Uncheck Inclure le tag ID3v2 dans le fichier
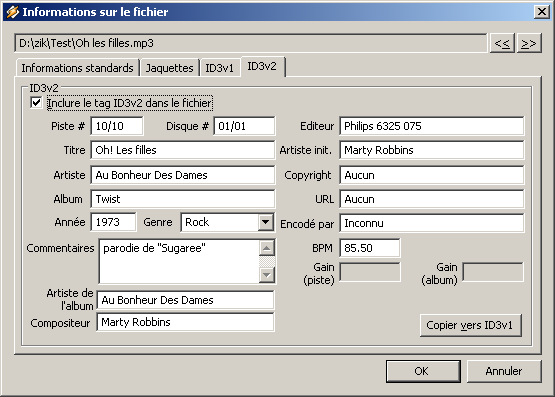Image resolution: width=555 pixels, height=397 pixels. coord(36,103)
